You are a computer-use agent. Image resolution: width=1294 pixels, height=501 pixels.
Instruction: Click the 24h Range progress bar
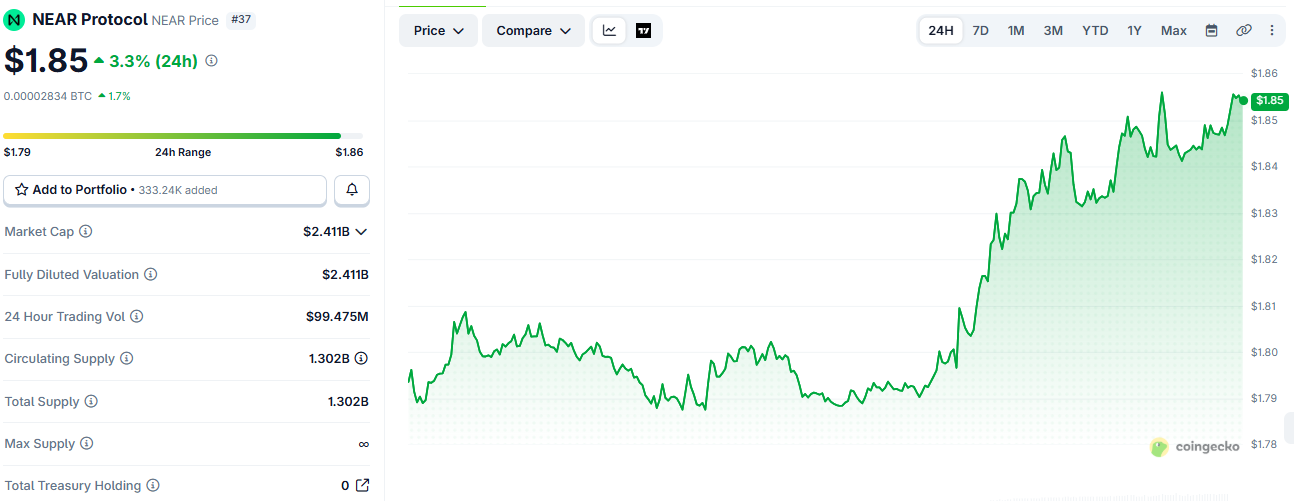183,136
